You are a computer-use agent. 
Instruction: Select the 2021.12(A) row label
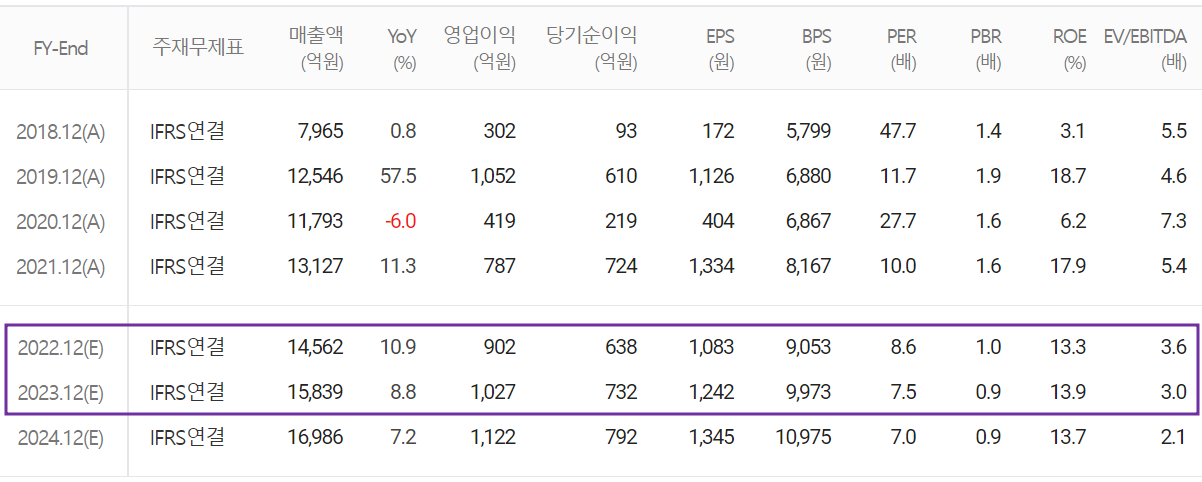pyautogui.click(x=61, y=267)
